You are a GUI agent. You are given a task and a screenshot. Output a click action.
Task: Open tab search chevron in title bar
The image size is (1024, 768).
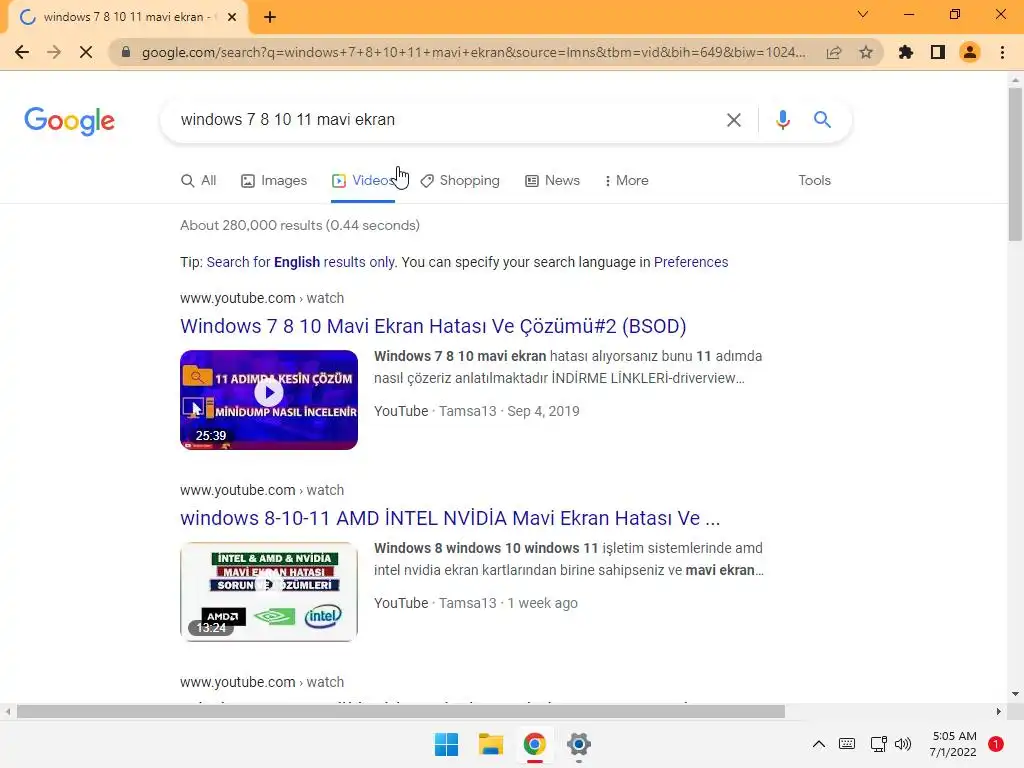[863, 14]
